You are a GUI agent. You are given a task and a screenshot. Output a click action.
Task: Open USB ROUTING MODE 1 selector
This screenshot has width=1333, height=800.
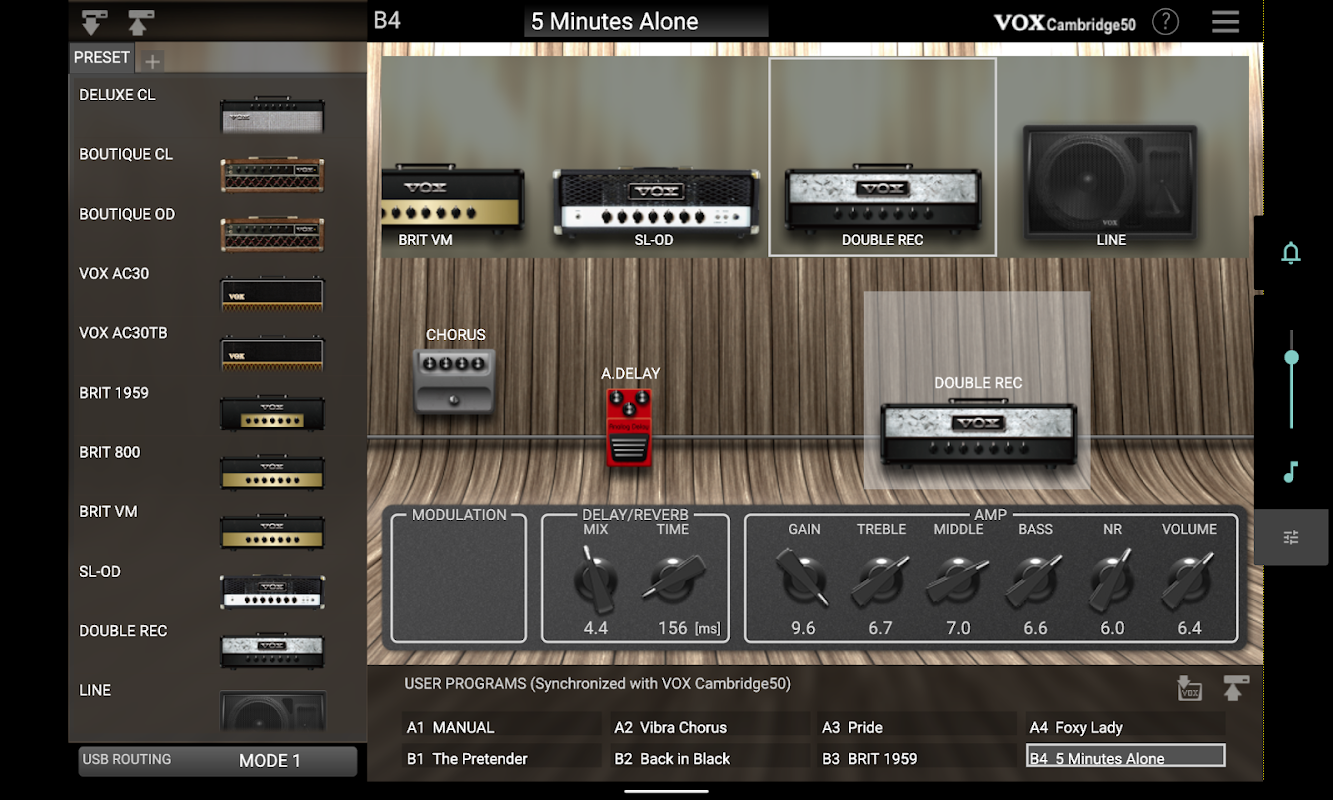pos(218,760)
